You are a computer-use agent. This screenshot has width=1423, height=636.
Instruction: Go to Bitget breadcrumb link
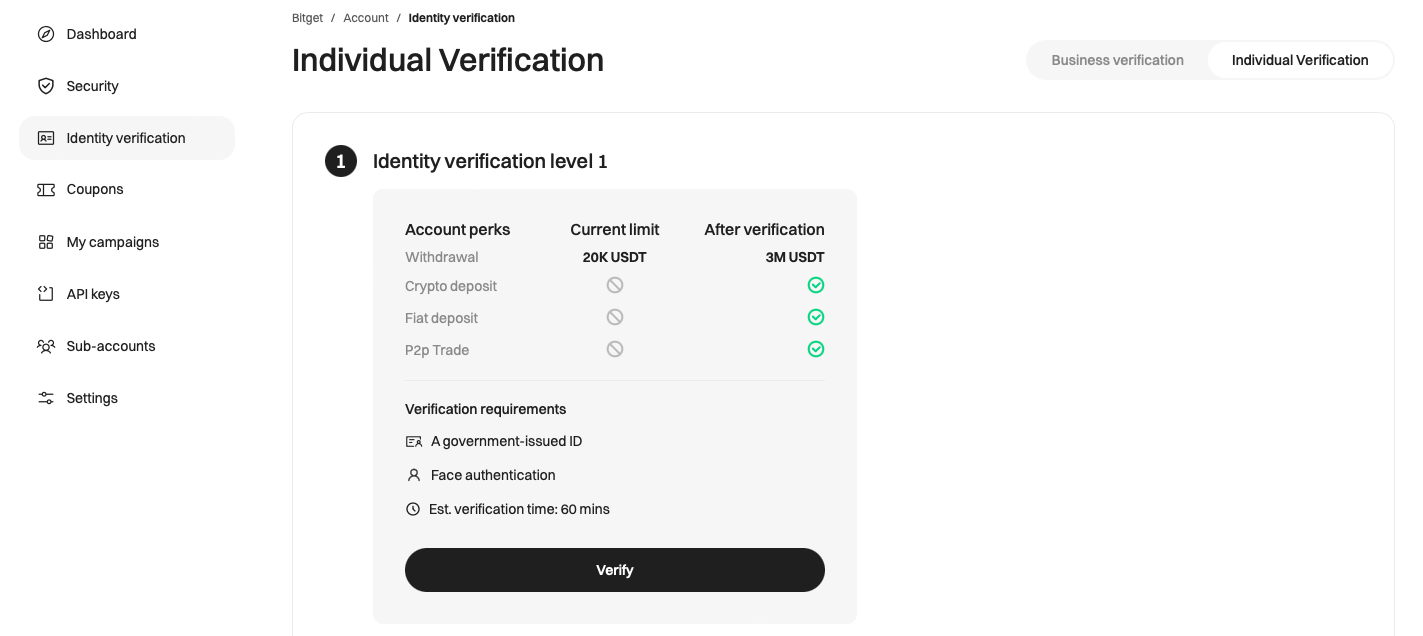pyautogui.click(x=307, y=18)
